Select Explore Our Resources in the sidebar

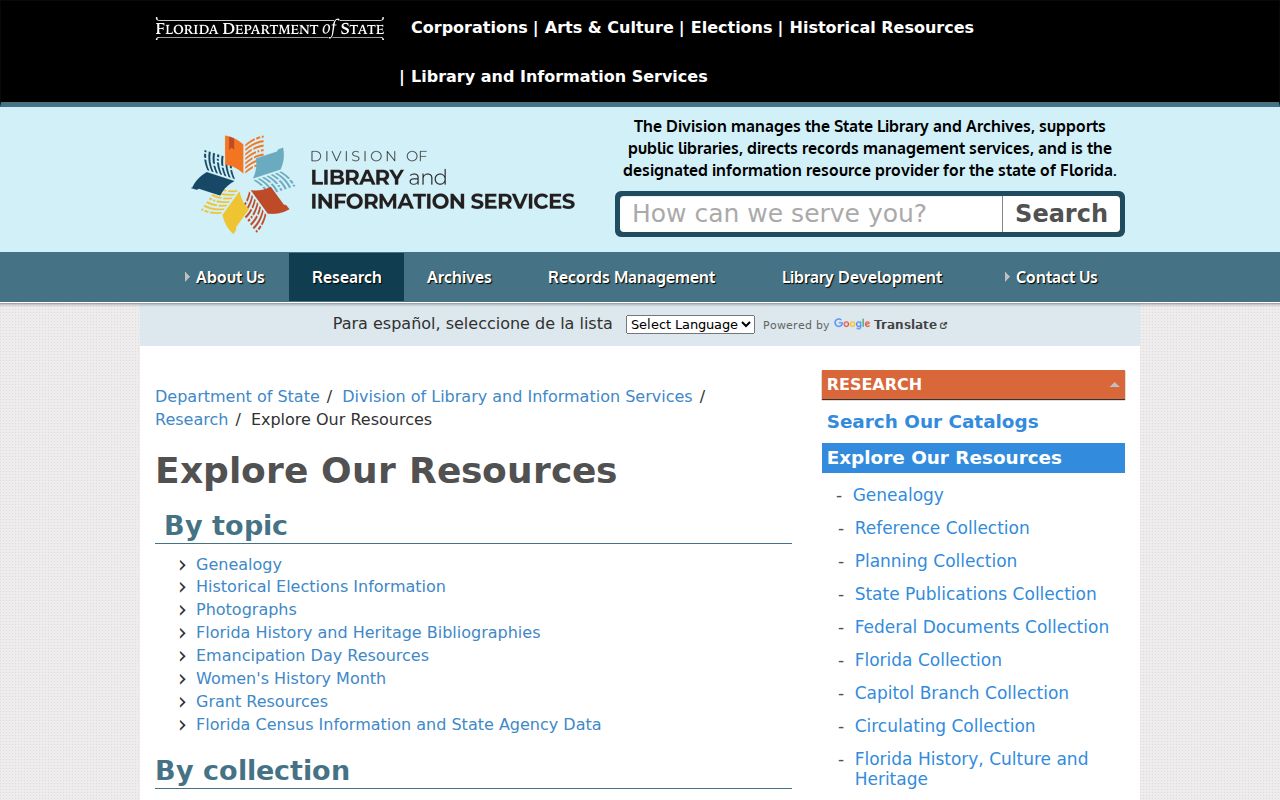pos(973,458)
